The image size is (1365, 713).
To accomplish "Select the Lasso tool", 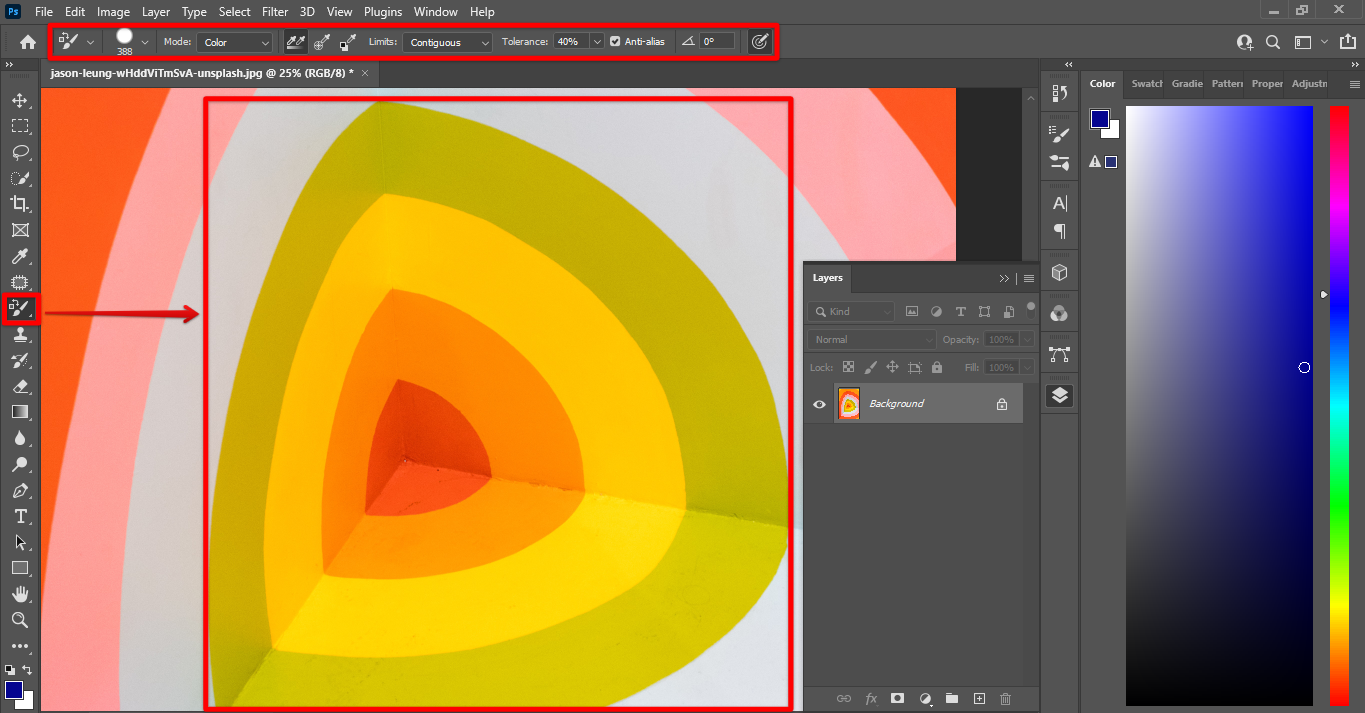I will pos(20,152).
